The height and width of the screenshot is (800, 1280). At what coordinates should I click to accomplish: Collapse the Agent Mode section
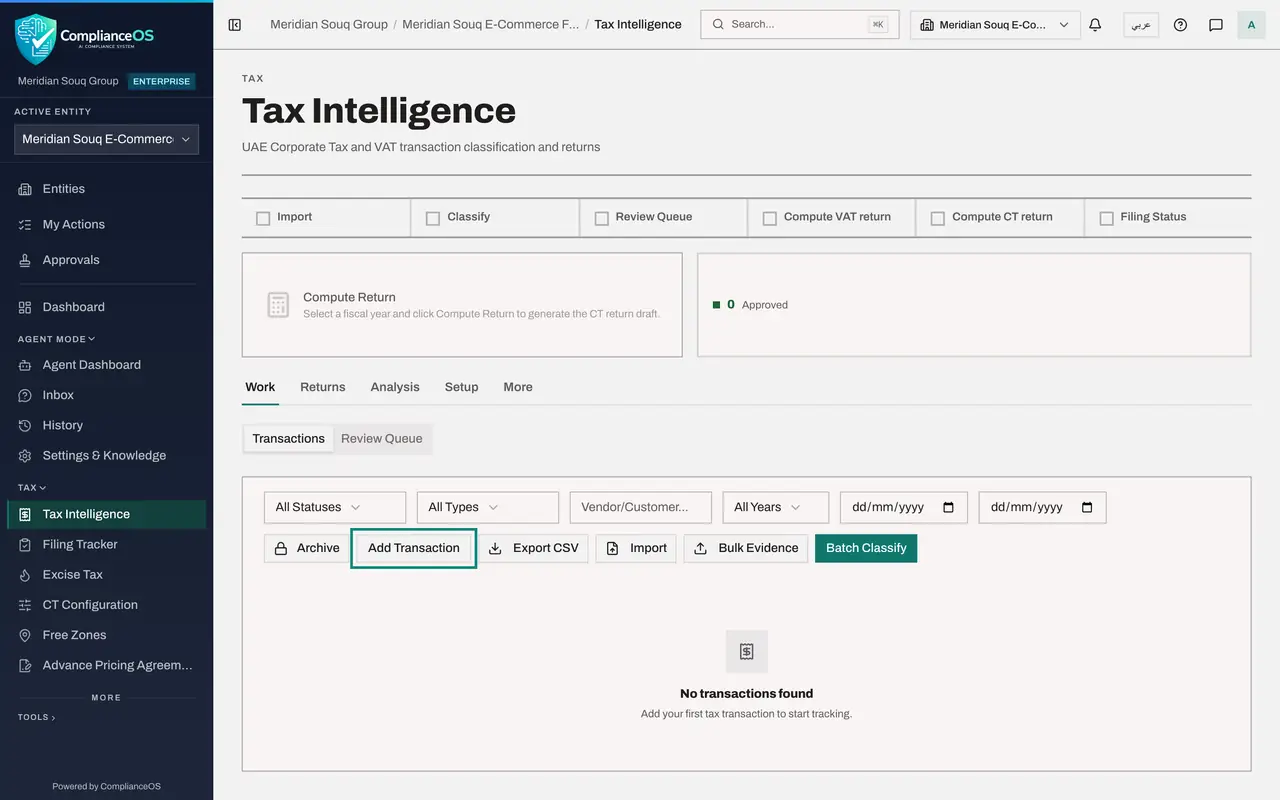[x=57, y=339]
